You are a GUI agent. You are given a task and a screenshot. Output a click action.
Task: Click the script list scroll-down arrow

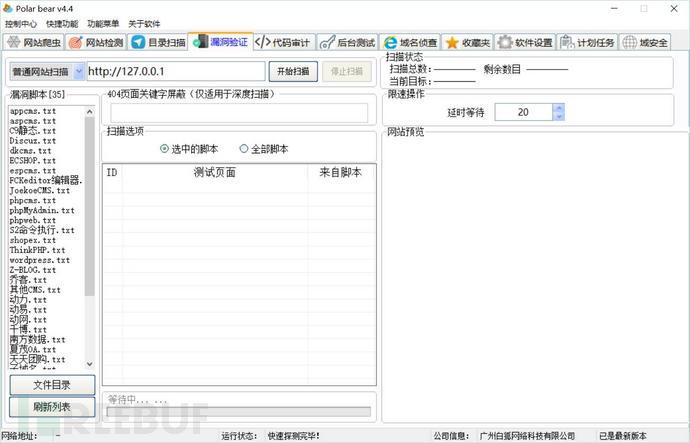[x=90, y=364]
